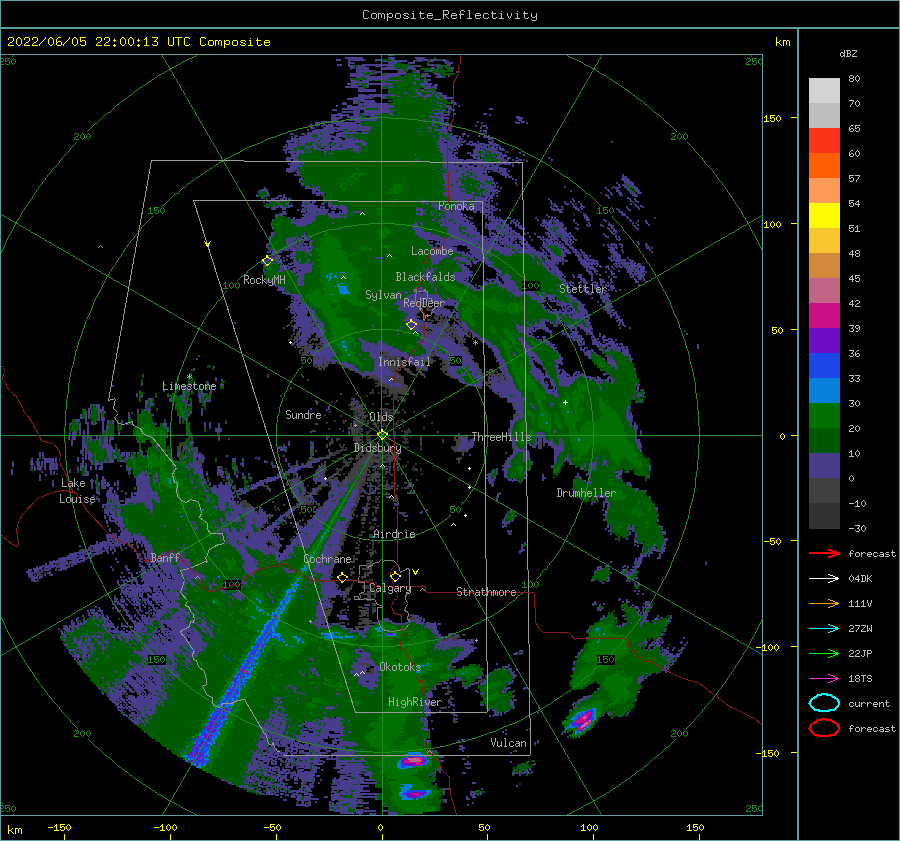Screen dimensions: 900x841
Task: Click the orange 111V arrow legend icon
Action: pyautogui.click(x=824, y=603)
